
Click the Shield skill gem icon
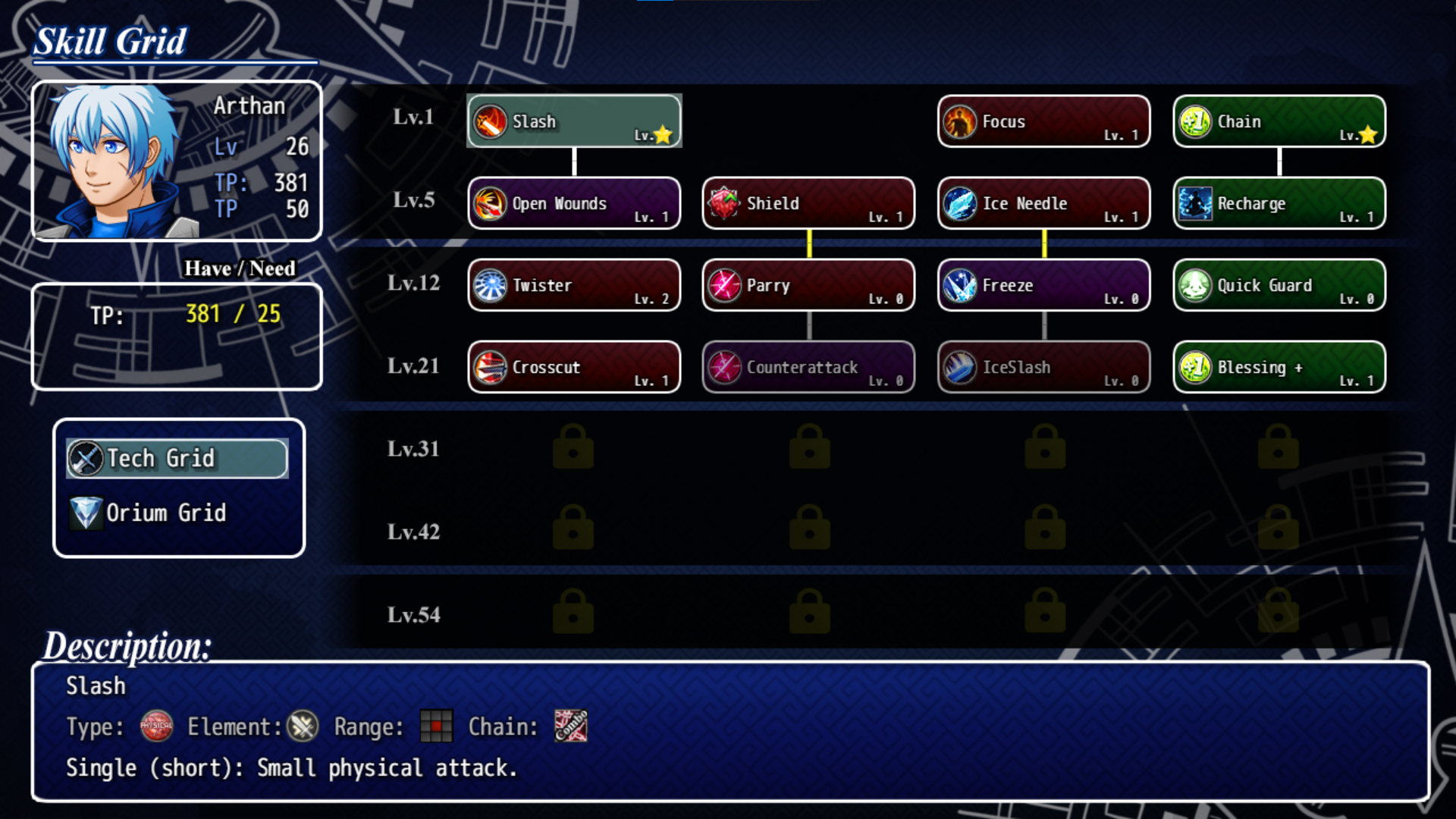(724, 203)
